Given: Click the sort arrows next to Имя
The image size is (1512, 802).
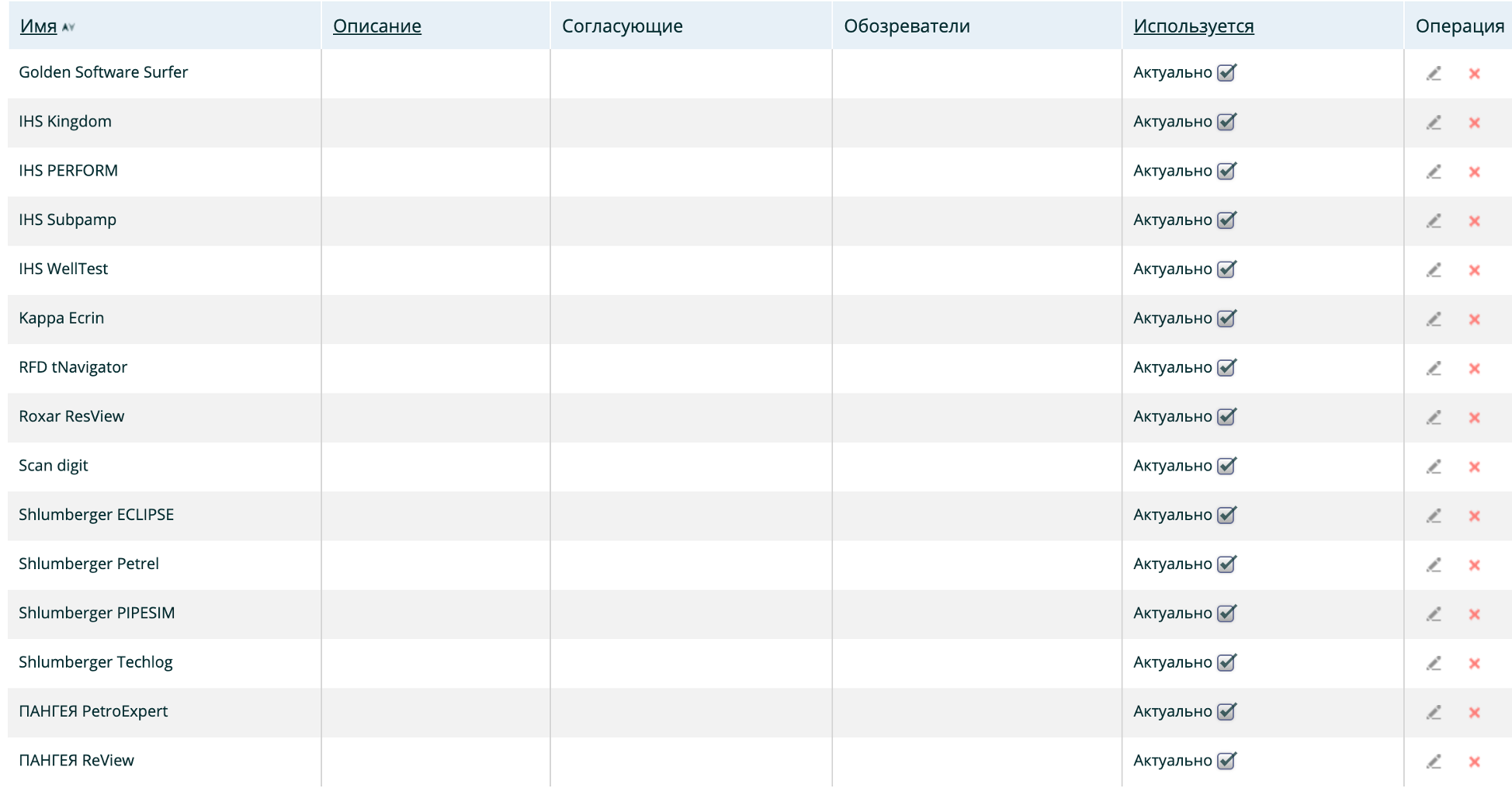Looking at the screenshot, I should coord(68,27).
